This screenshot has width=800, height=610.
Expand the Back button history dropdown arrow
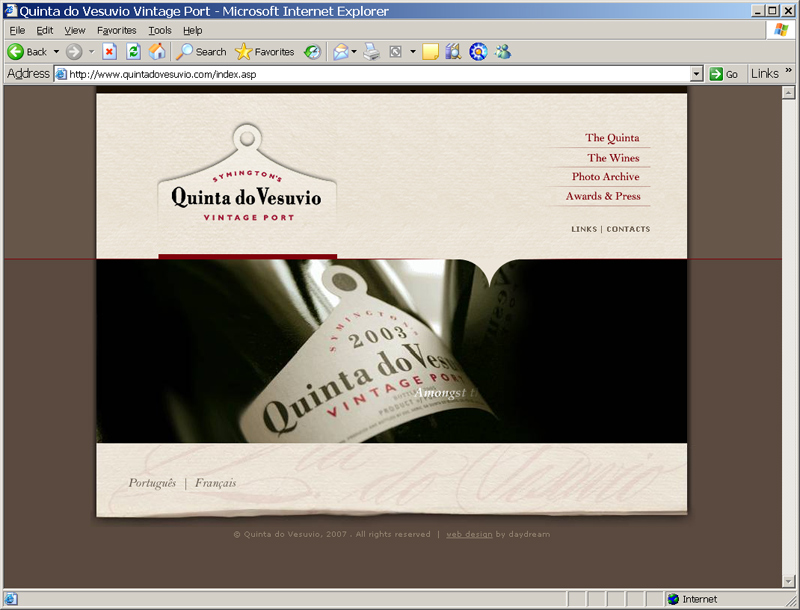[56, 52]
